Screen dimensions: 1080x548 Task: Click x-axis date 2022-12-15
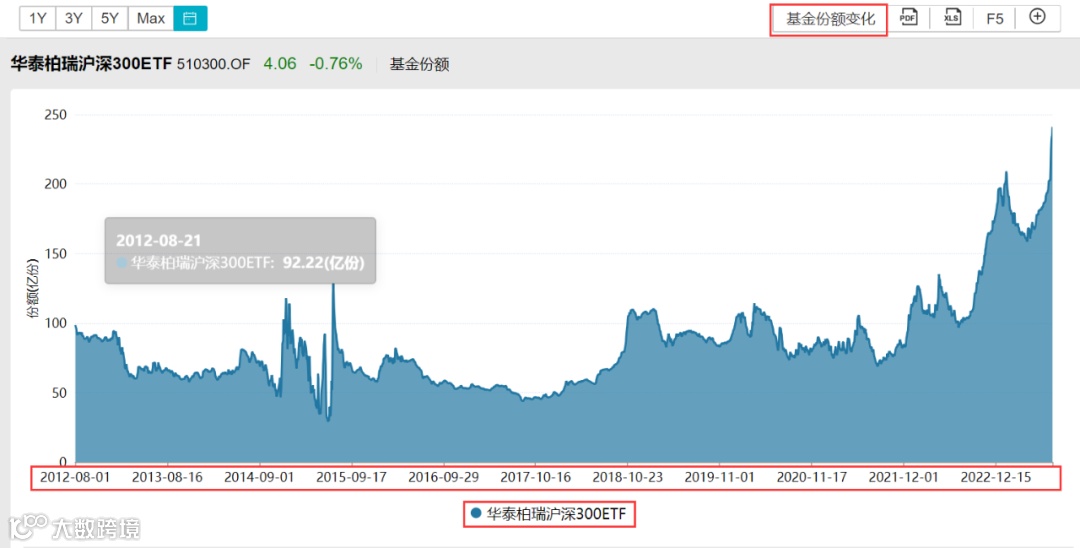(996, 477)
